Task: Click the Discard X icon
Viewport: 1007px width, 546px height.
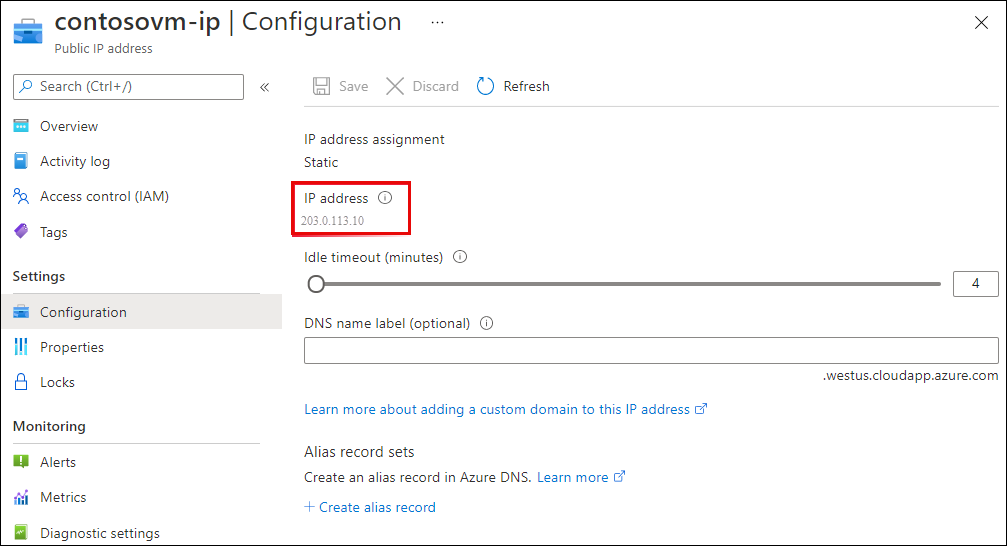Action: point(395,86)
